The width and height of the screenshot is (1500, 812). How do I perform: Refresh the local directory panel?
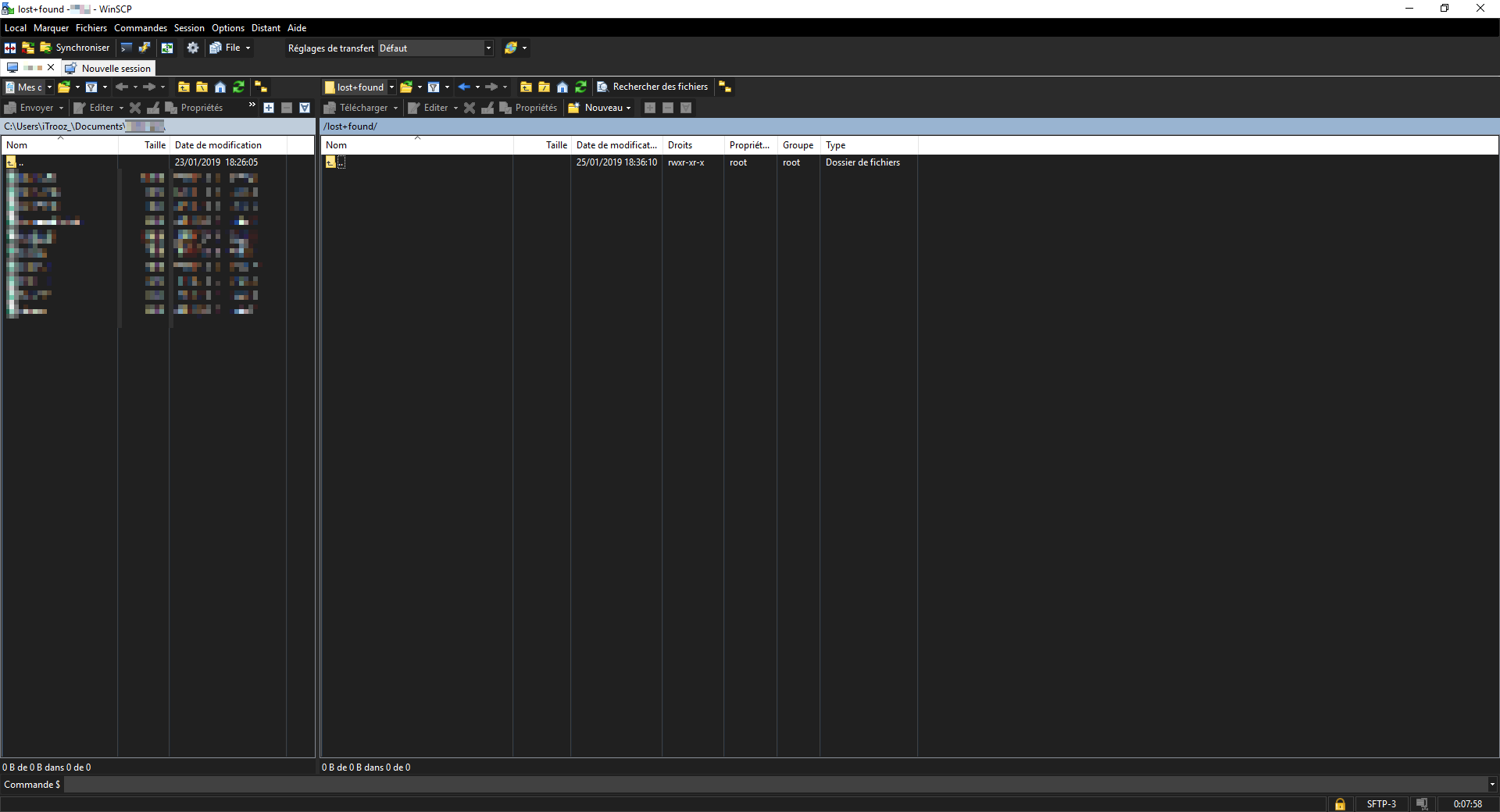pyautogui.click(x=238, y=87)
